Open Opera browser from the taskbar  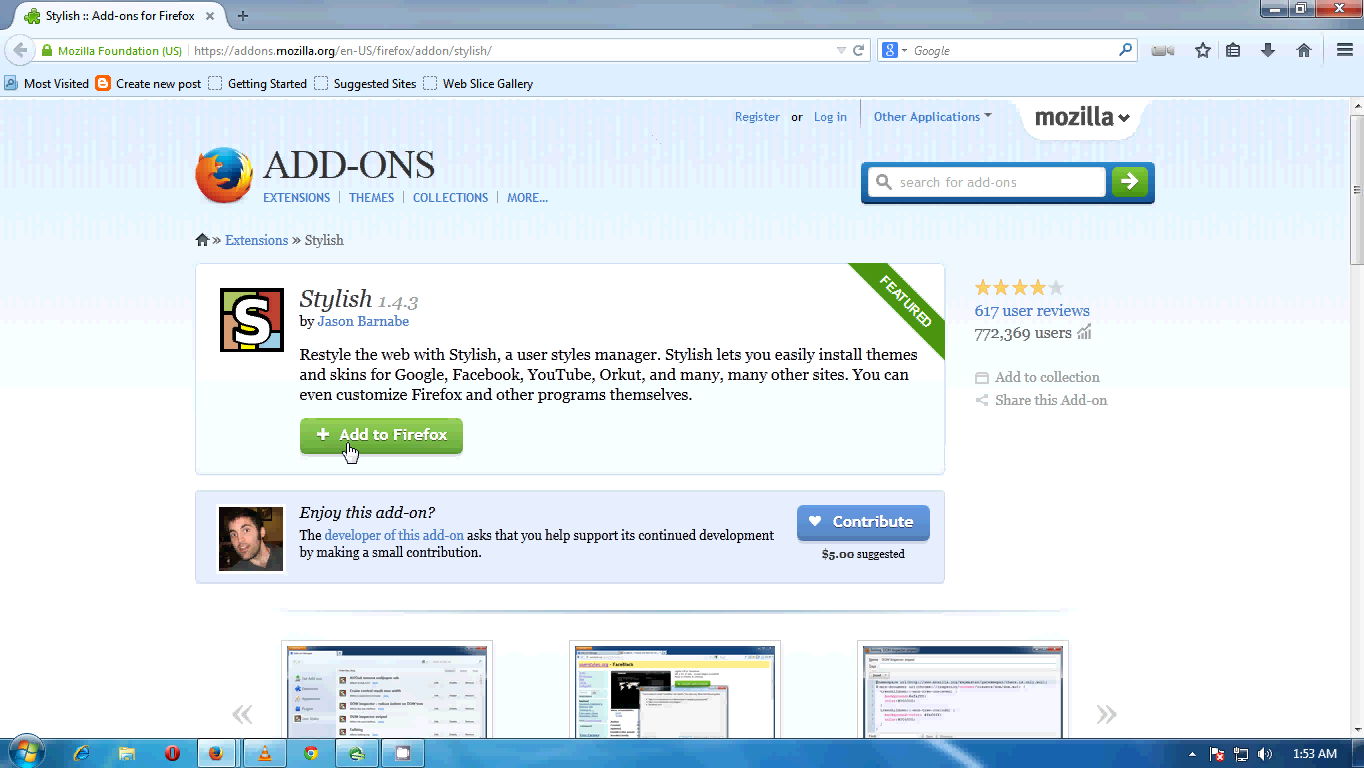(172, 753)
